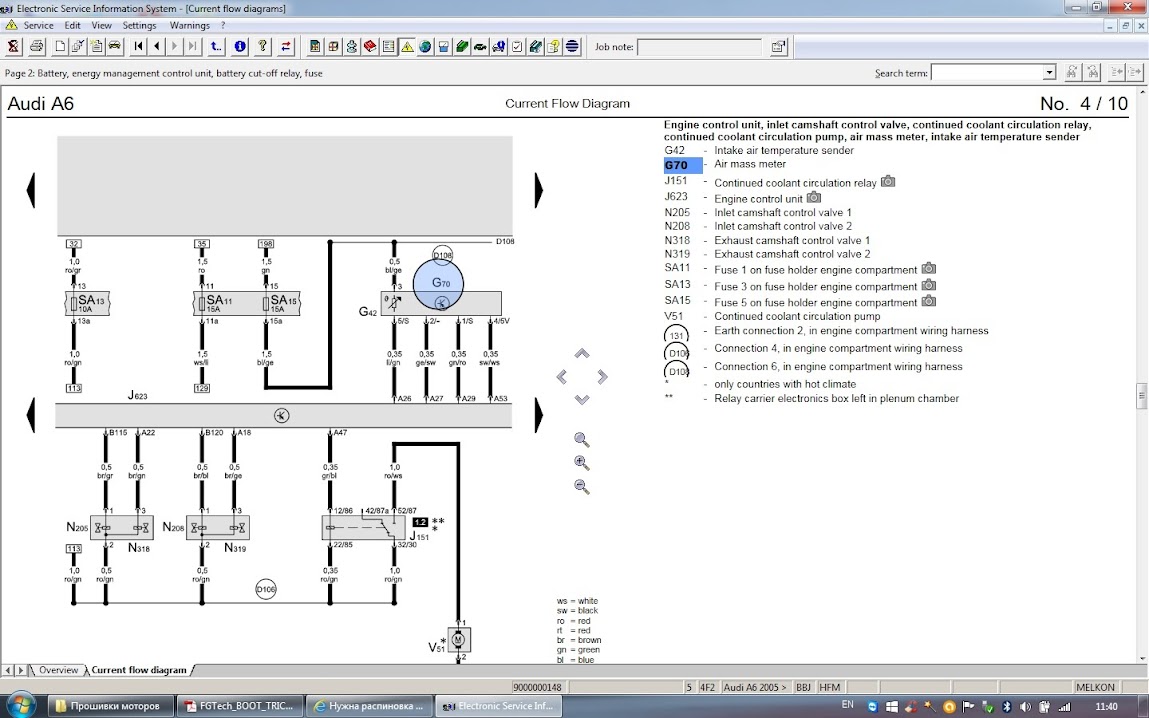Go to first page of diagram
Screen dimensions: 1149x718
click(138, 46)
